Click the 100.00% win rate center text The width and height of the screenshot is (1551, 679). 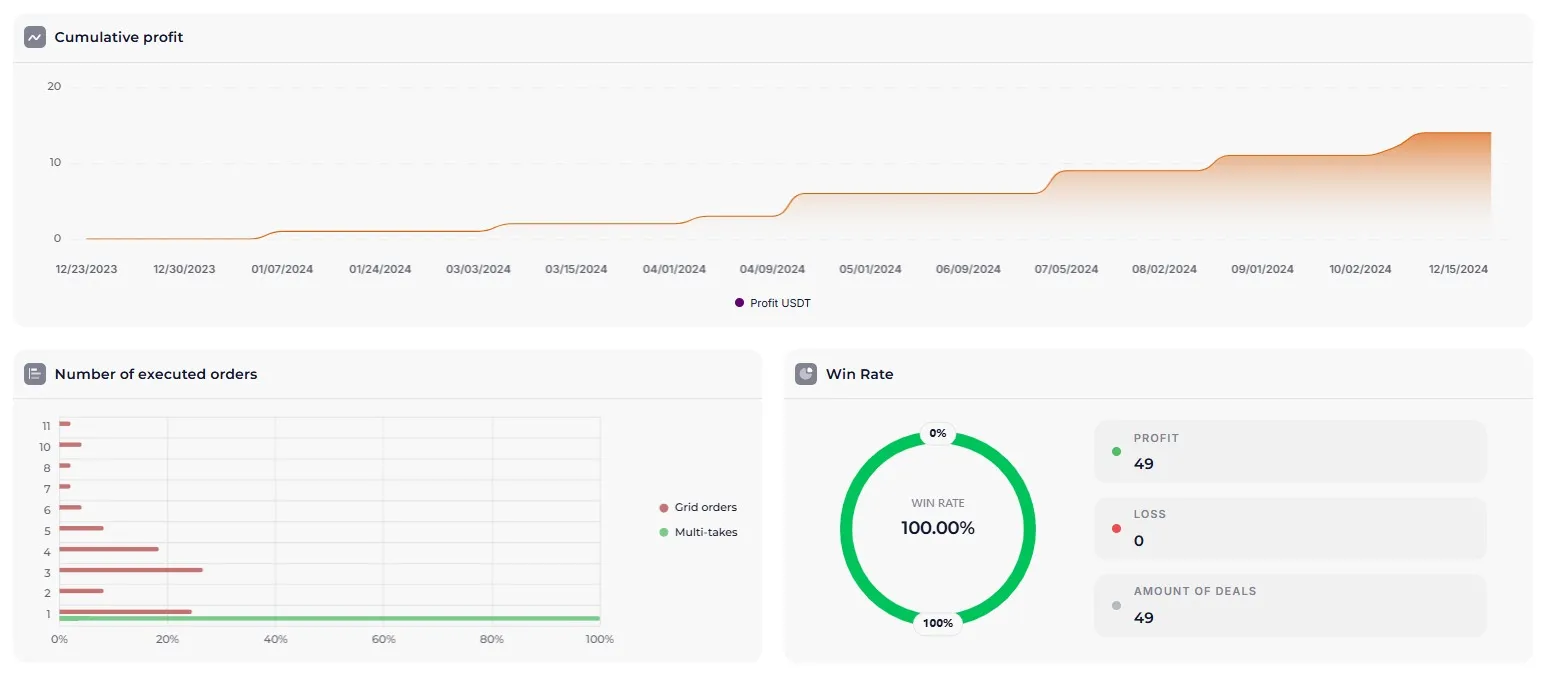click(937, 528)
